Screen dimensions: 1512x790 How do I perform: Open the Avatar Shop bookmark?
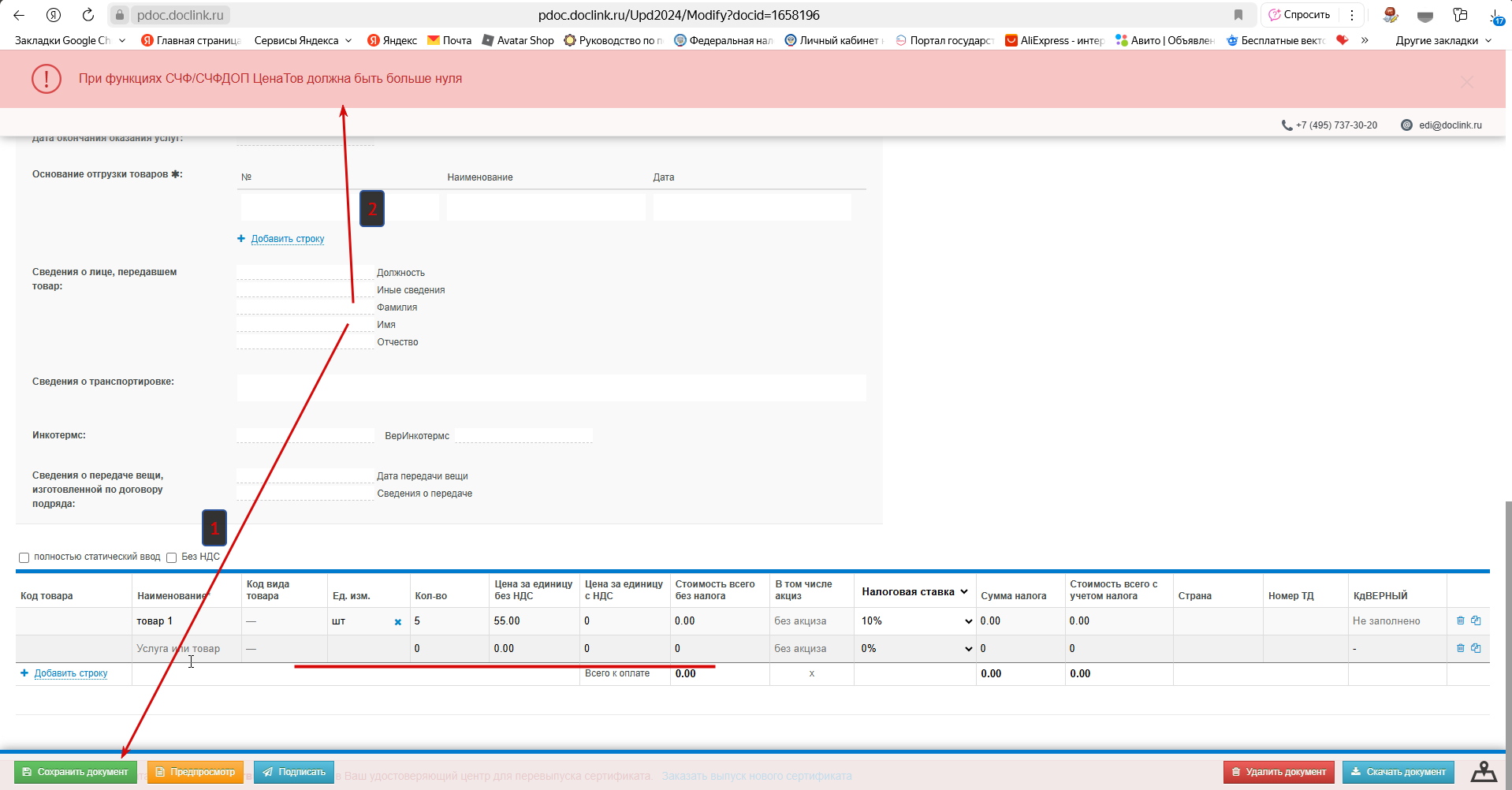coord(518,40)
